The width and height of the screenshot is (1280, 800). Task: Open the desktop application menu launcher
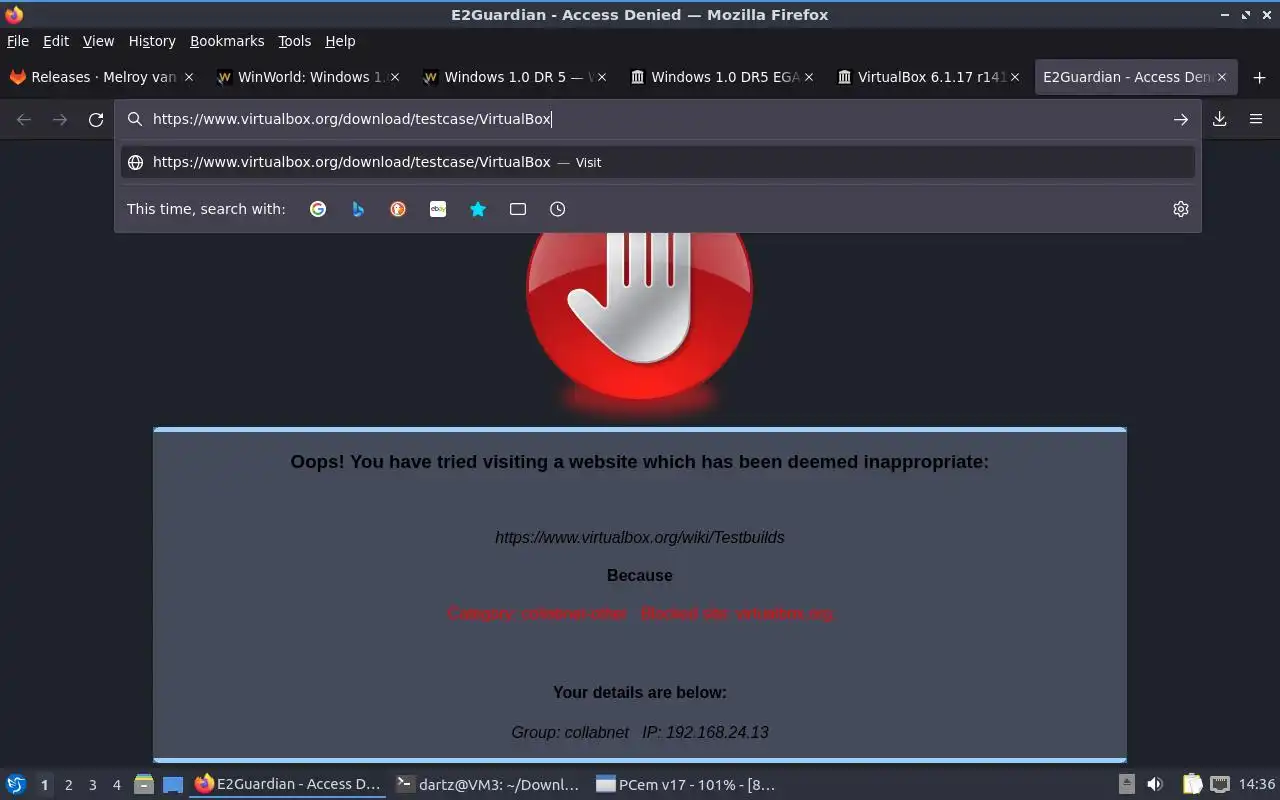(x=16, y=784)
